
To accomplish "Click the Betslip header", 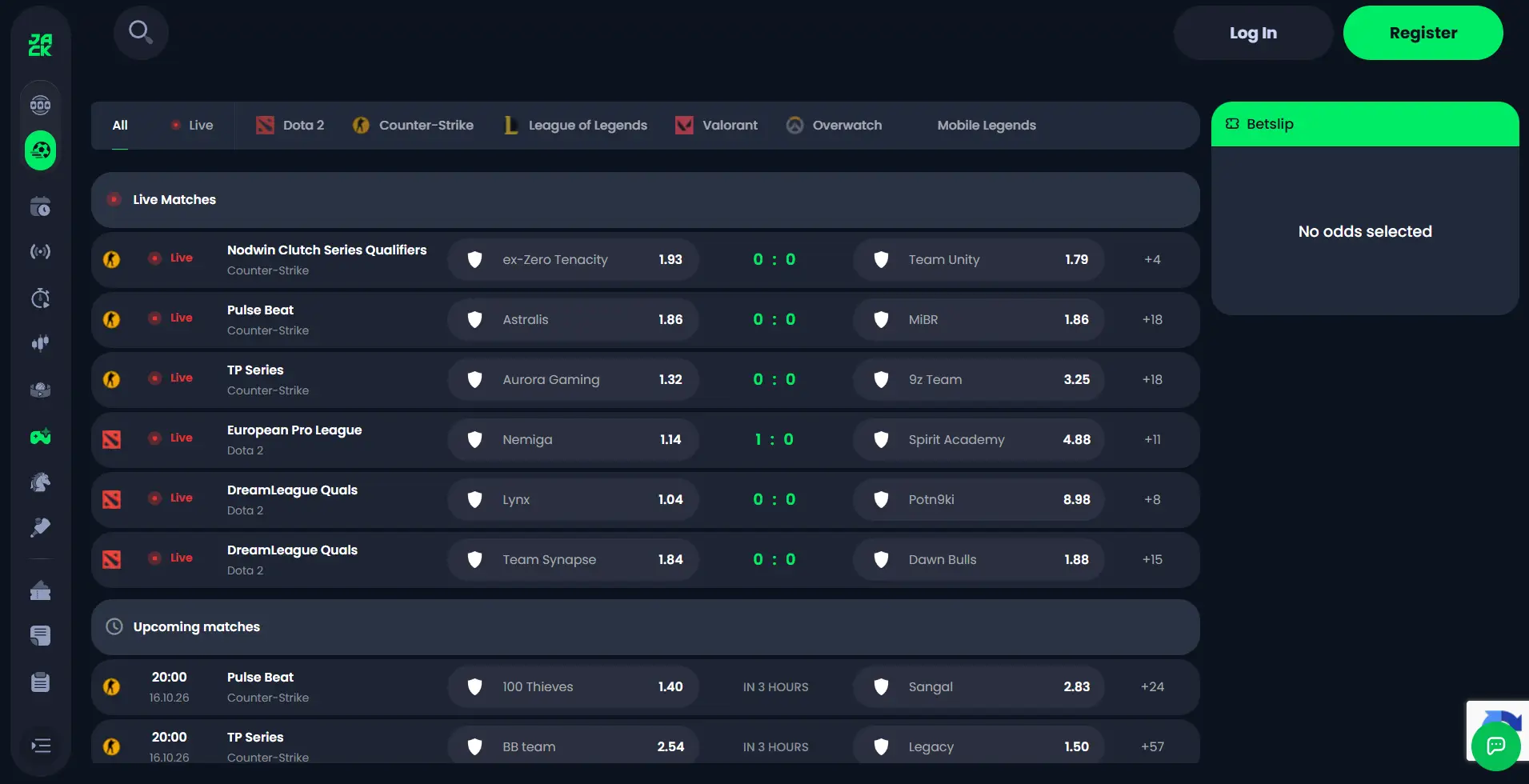I will 1365,124.
